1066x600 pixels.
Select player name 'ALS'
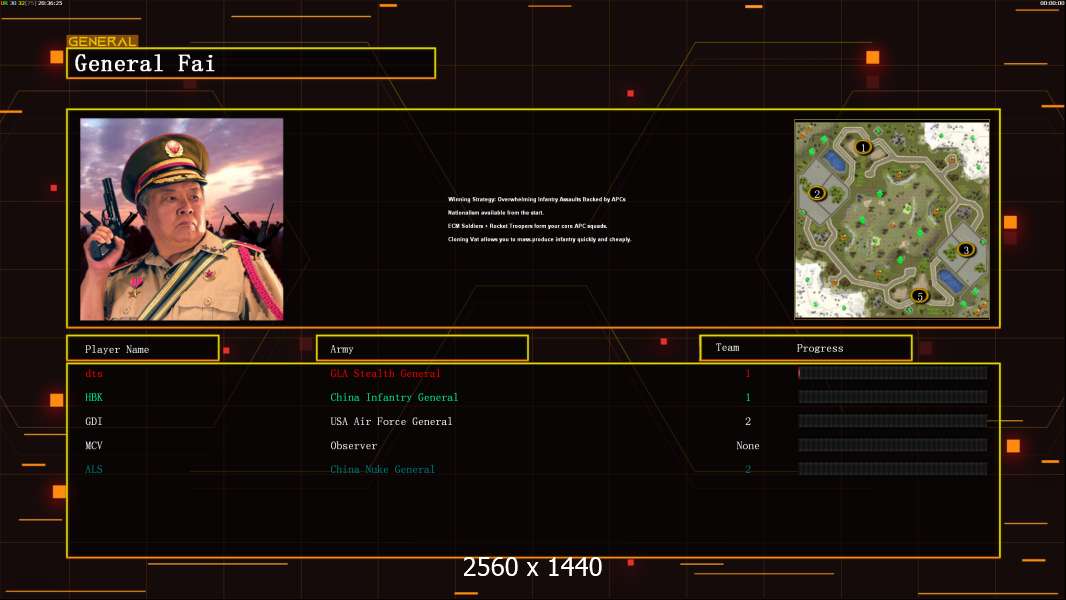[x=94, y=469]
